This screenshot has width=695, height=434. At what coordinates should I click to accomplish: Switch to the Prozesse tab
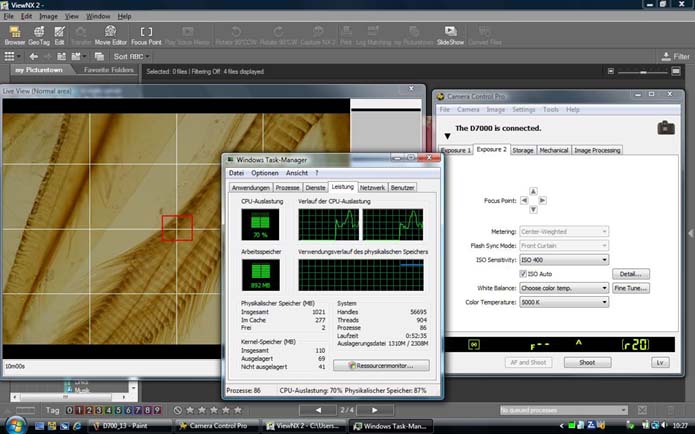tap(287, 188)
